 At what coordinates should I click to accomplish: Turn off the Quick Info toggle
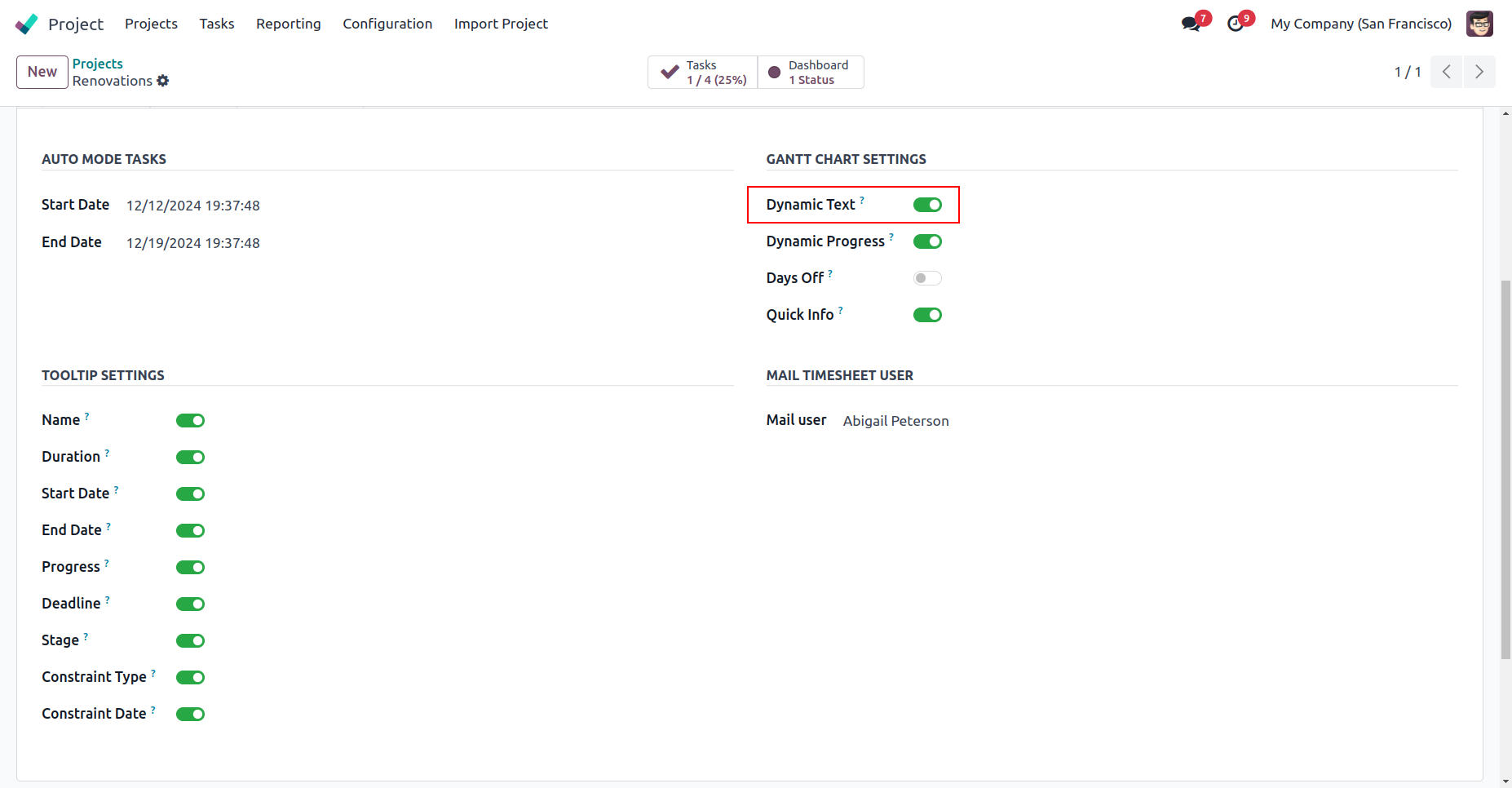[927, 315]
